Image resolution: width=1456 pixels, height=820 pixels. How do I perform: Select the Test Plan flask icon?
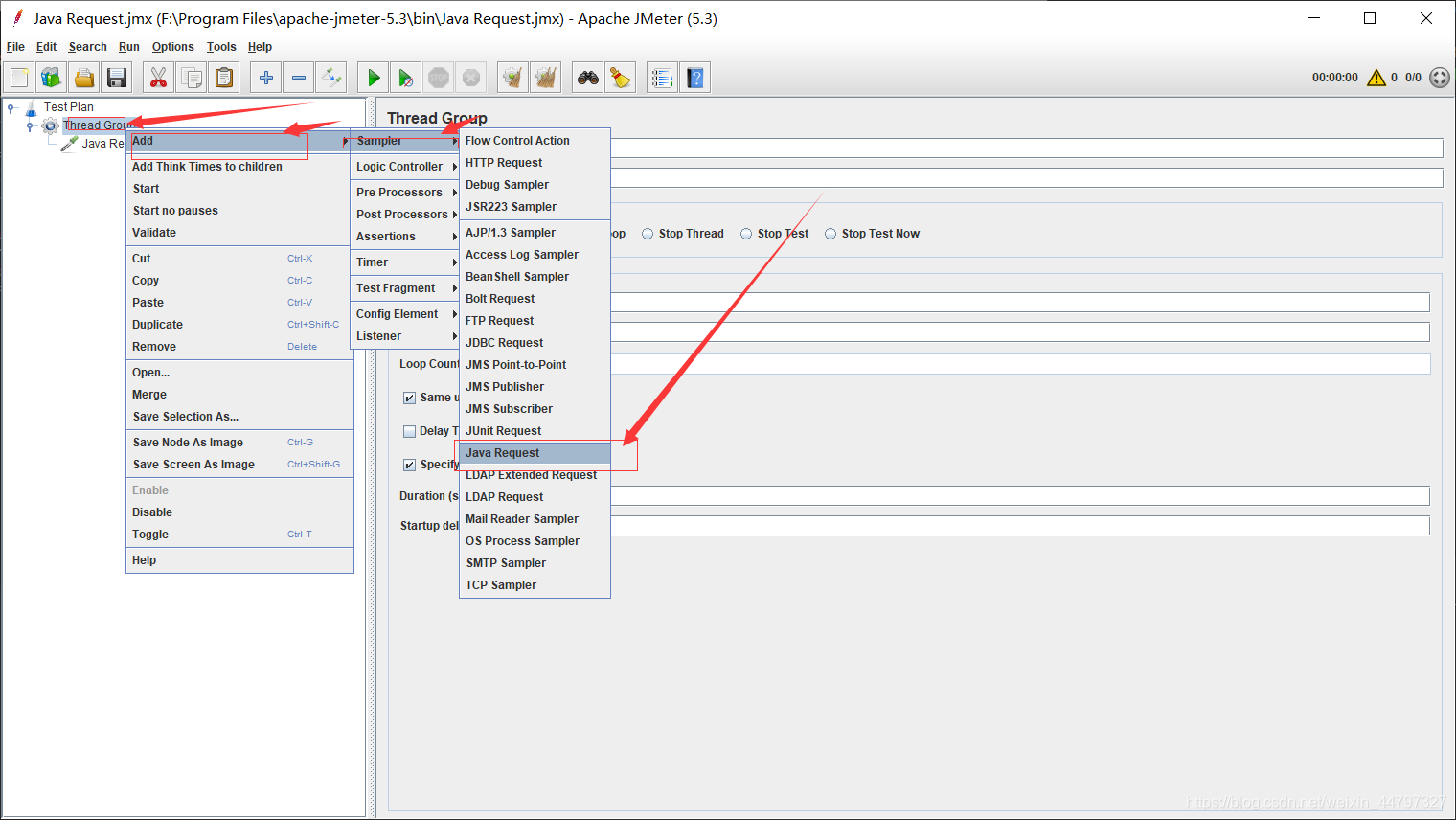[x=31, y=107]
